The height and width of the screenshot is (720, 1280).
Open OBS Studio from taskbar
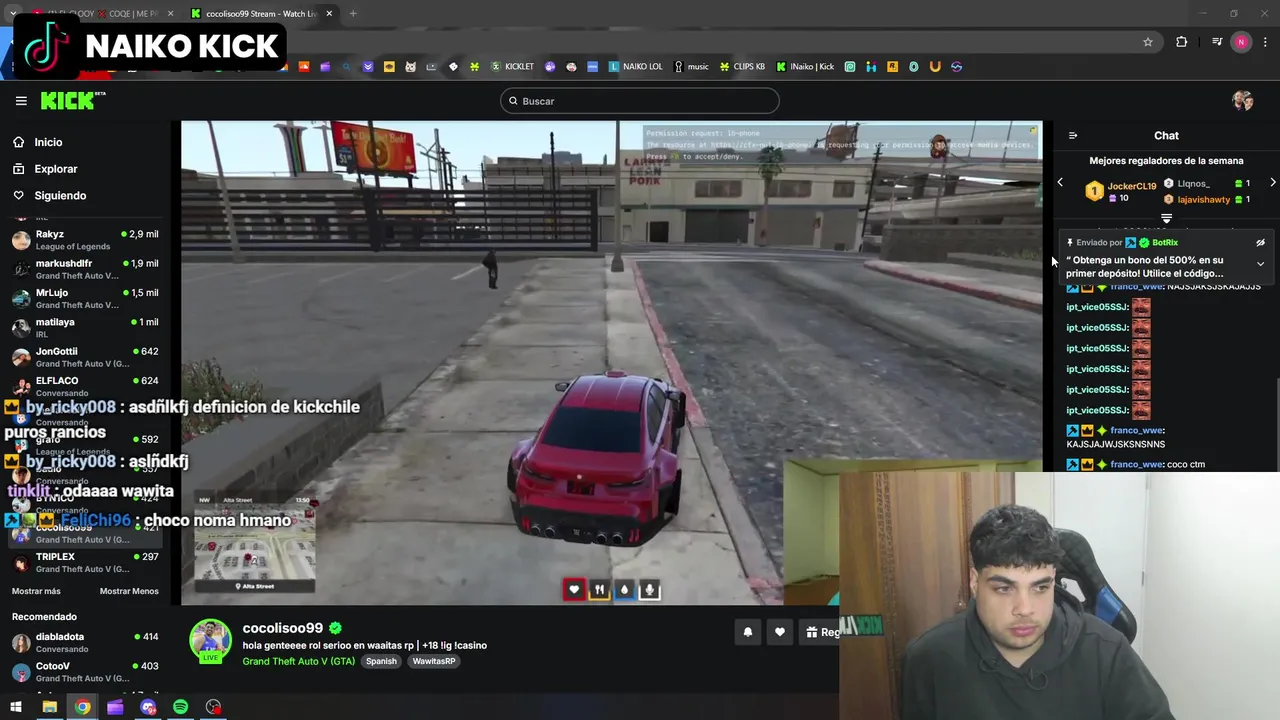[x=213, y=708]
